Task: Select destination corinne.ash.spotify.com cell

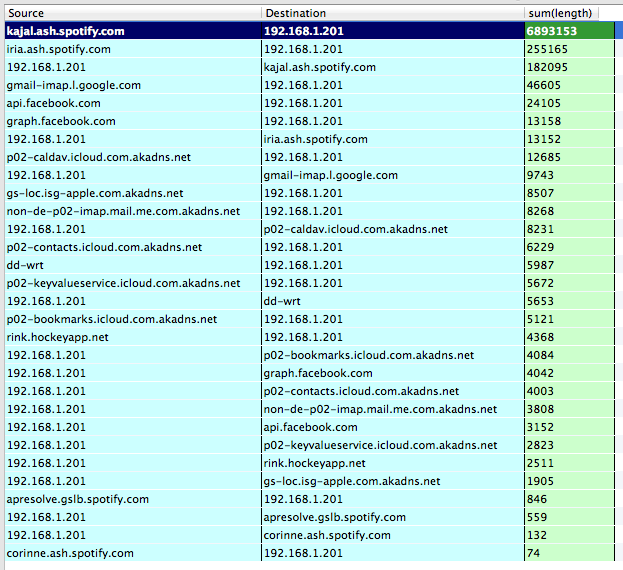Action: point(393,535)
